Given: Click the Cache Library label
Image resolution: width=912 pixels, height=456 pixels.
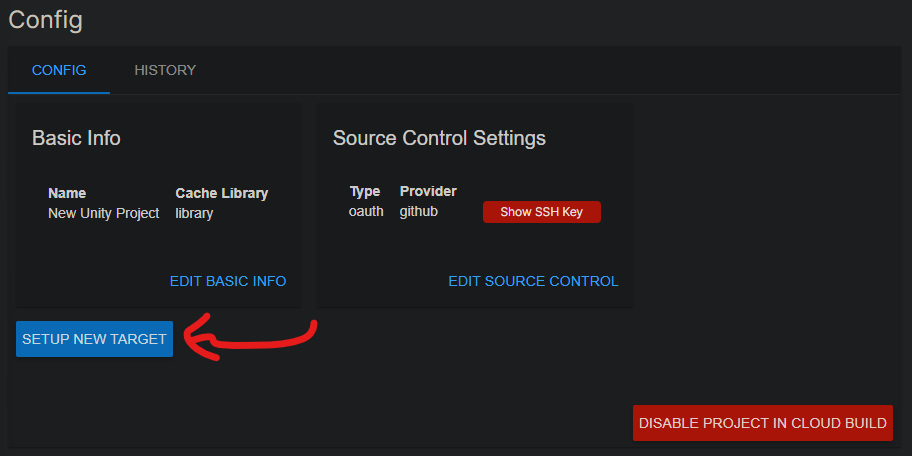Looking at the screenshot, I should click(x=221, y=193).
